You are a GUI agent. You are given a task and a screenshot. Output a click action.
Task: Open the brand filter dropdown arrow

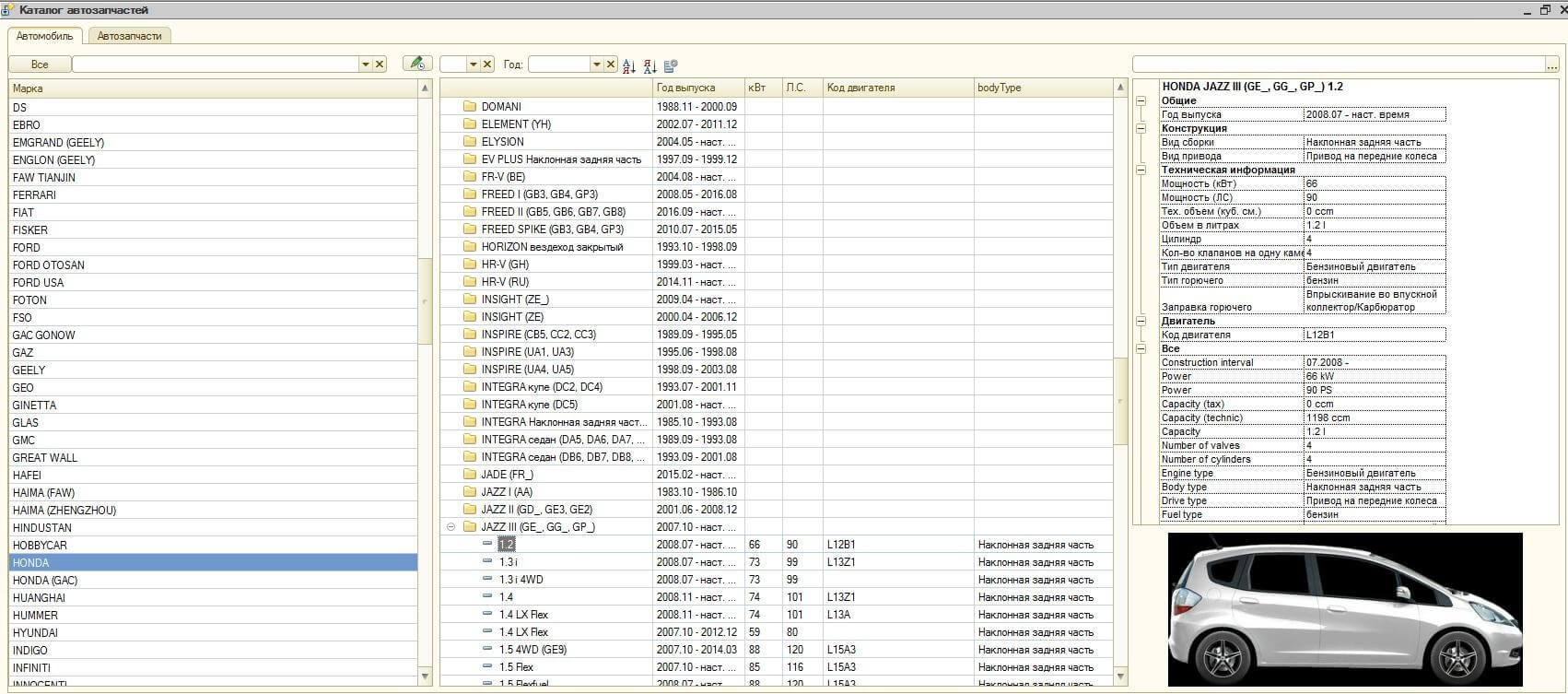(365, 65)
